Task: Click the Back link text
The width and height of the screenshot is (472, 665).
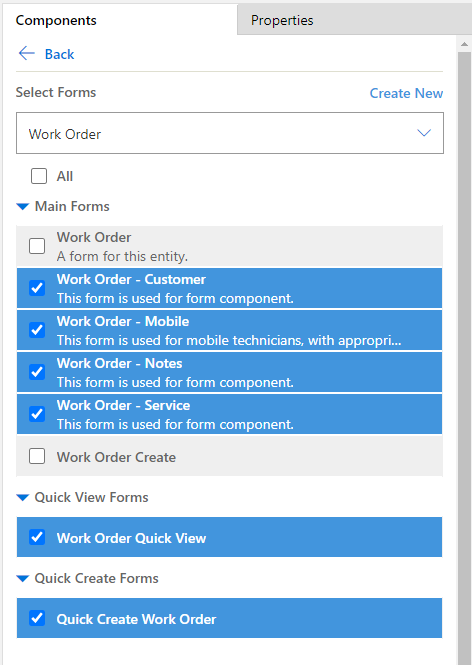Action: point(59,54)
